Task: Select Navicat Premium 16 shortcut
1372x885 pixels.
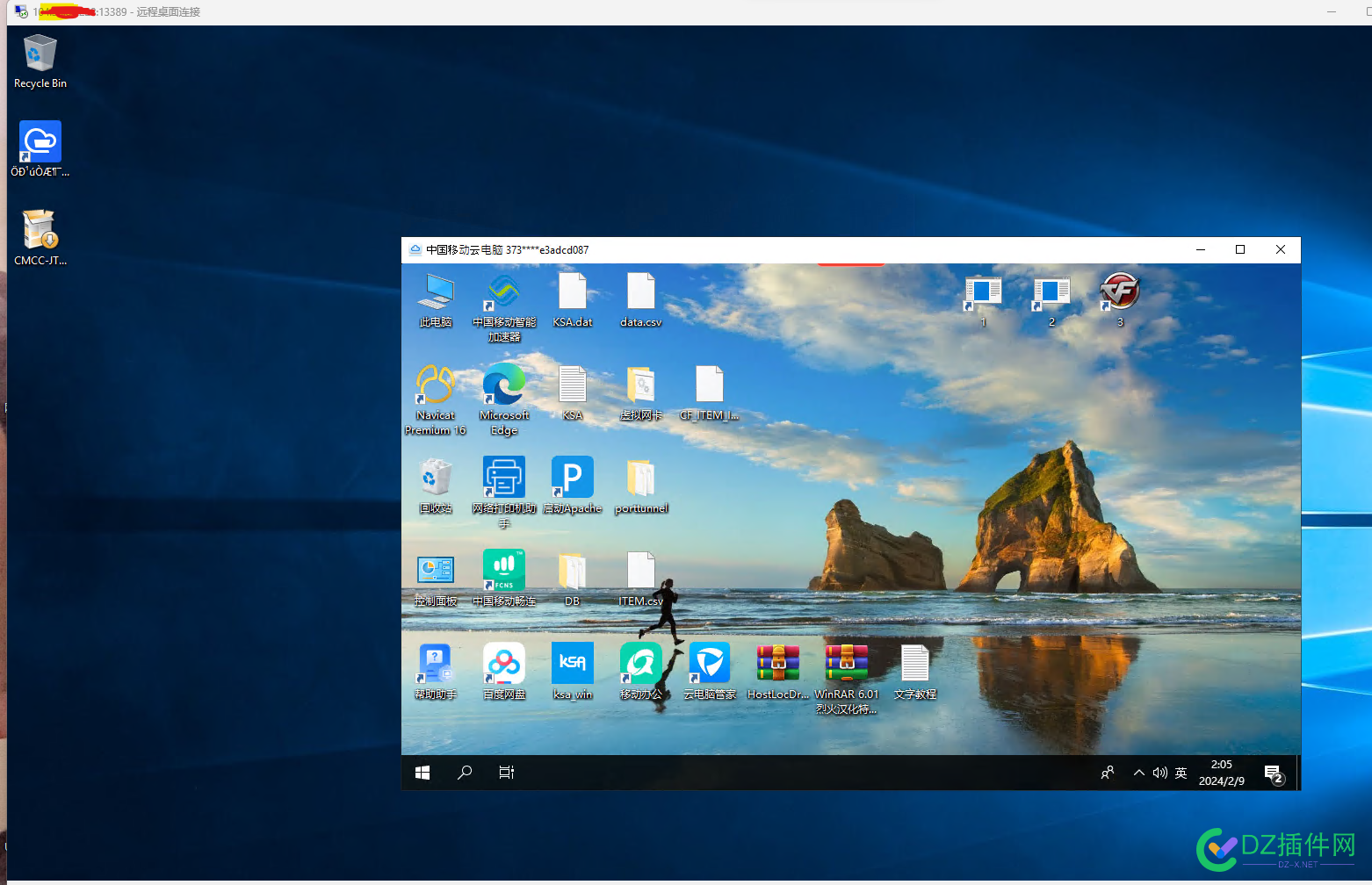Action: pos(436,385)
